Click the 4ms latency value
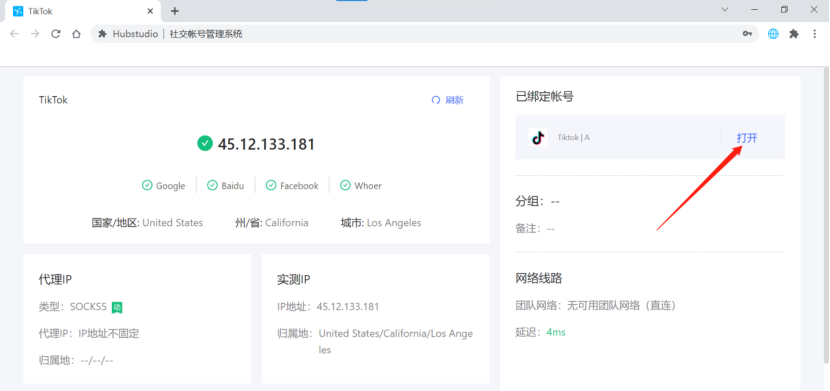830x391 pixels. (556, 332)
